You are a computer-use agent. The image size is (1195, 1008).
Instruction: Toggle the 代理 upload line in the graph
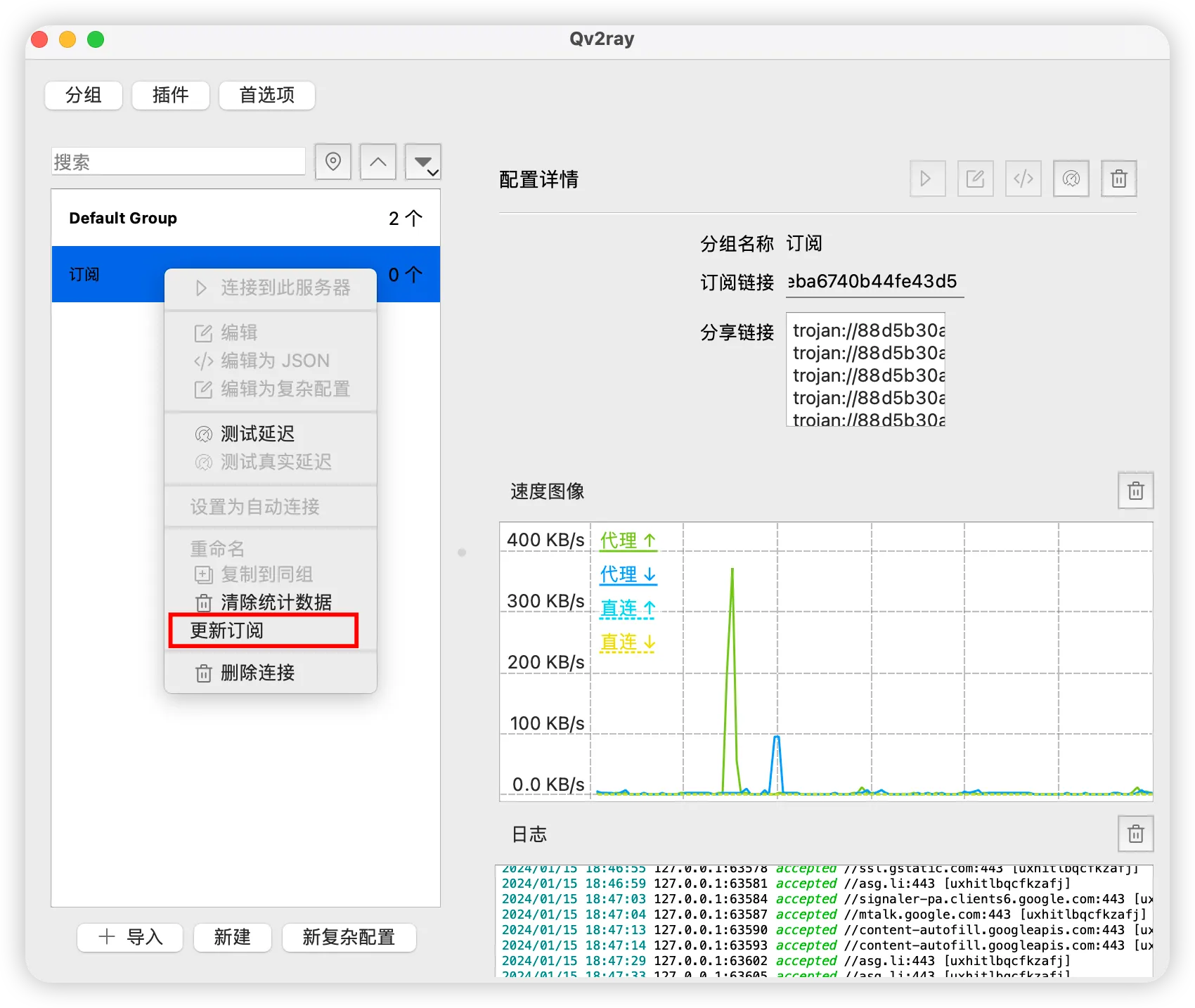pyautogui.click(x=627, y=540)
